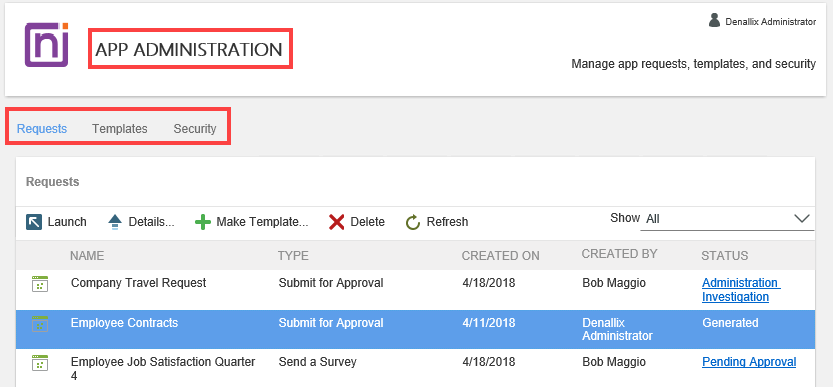Click Make Template... button
The height and width of the screenshot is (387, 833).
pos(262,222)
